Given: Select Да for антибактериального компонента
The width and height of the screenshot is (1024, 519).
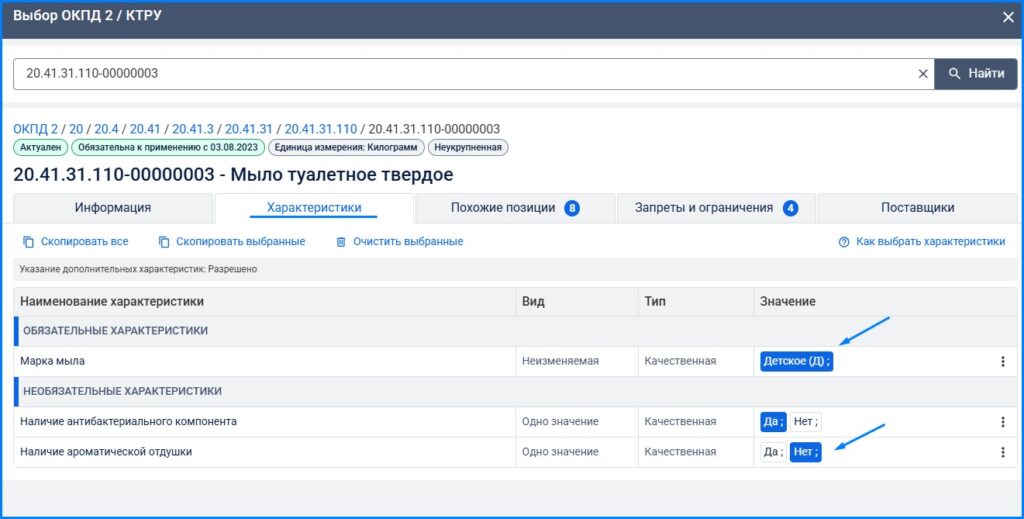Looking at the screenshot, I should (x=773, y=422).
